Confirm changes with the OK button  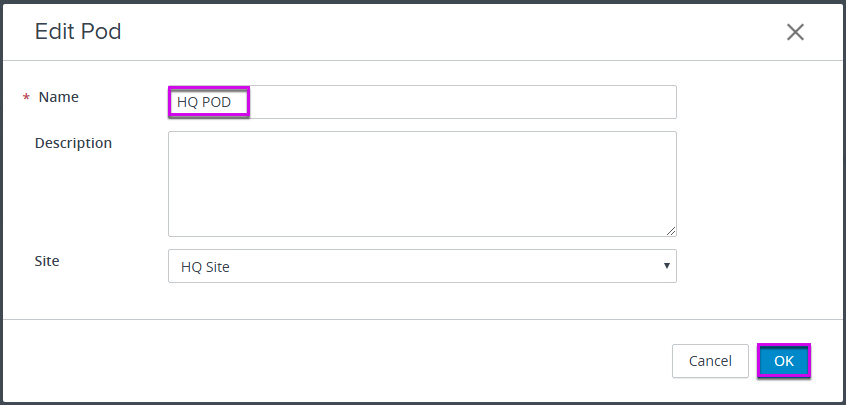[784, 361]
